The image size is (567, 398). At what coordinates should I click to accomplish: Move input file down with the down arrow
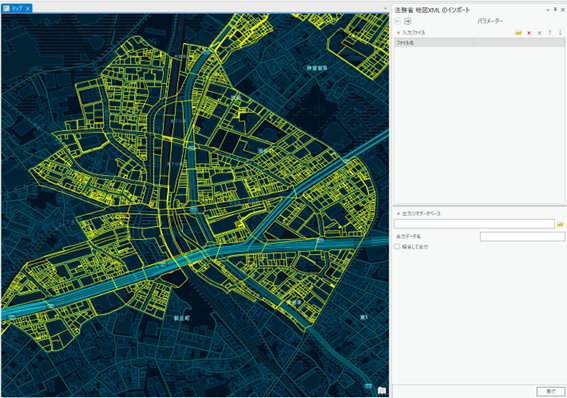coord(560,33)
